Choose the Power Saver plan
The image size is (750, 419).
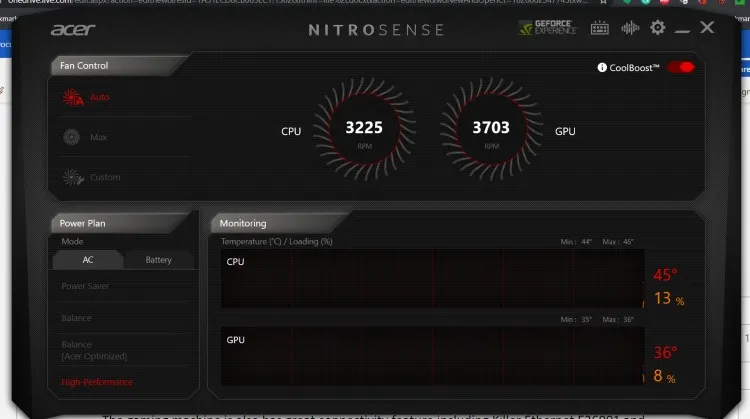click(85, 286)
